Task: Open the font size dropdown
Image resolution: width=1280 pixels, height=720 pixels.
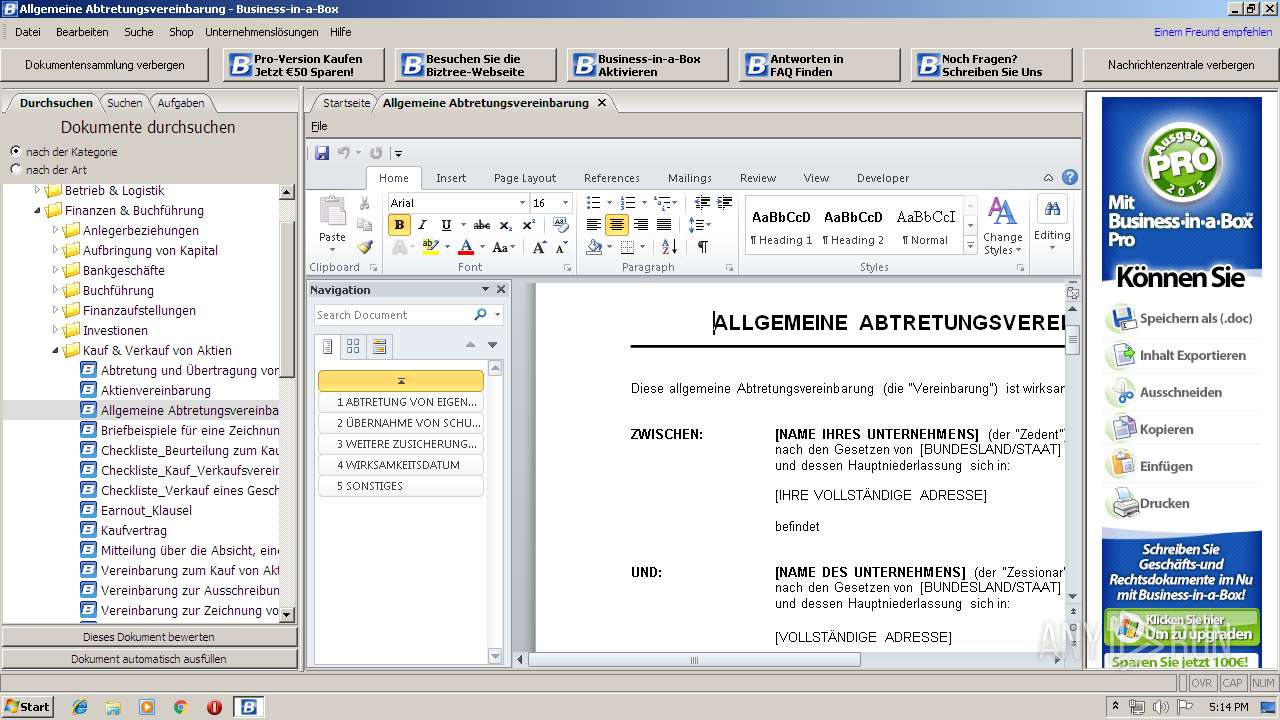Action: coord(565,202)
